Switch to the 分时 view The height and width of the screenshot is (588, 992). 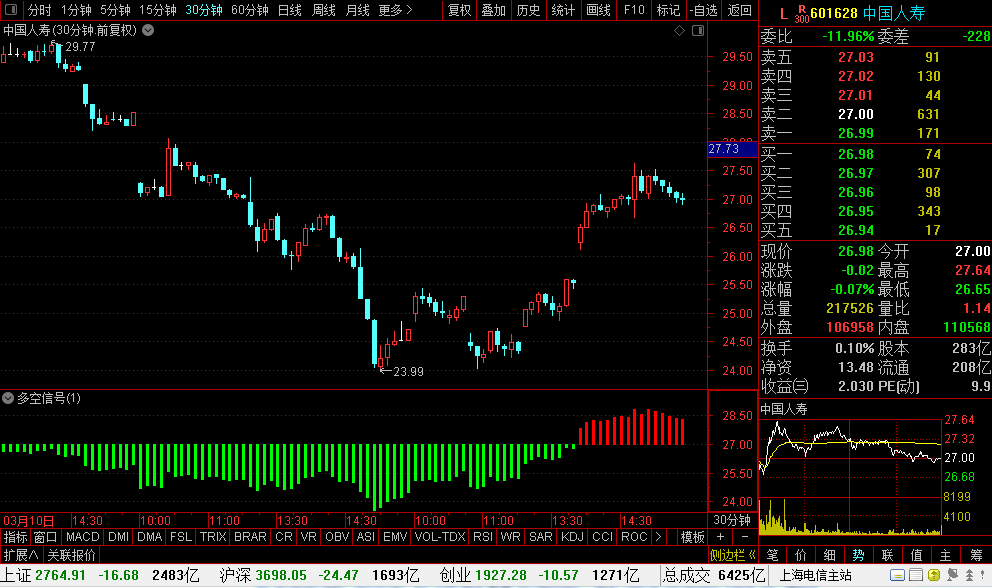pyautogui.click(x=39, y=10)
